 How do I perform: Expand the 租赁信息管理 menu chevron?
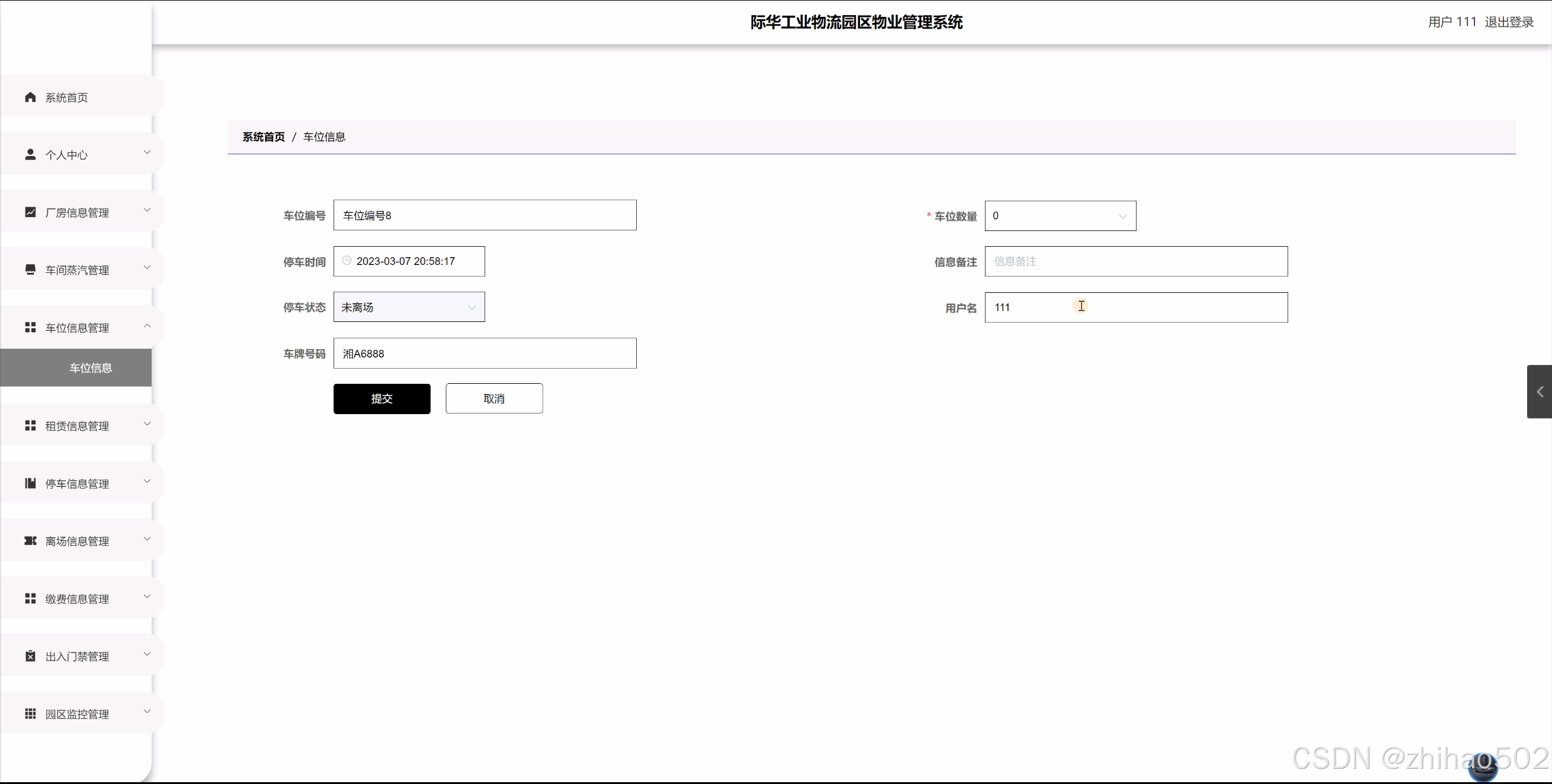click(147, 424)
